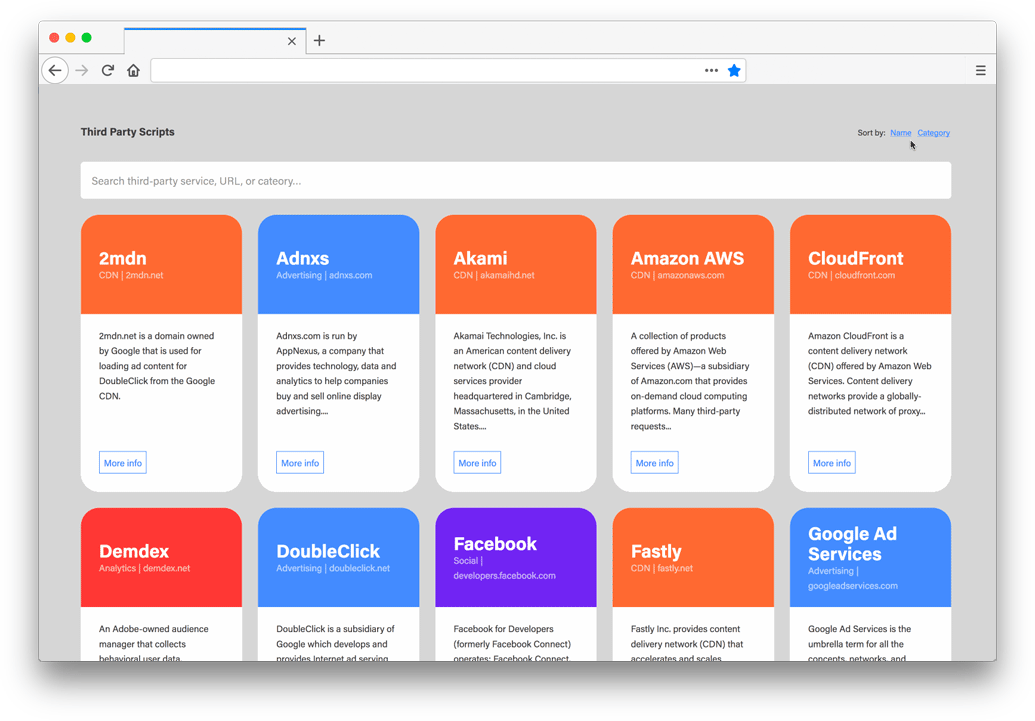Click the 'Analytics | demdex.net' subtitle
Screen dimensions: 1035x721
(145, 568)
